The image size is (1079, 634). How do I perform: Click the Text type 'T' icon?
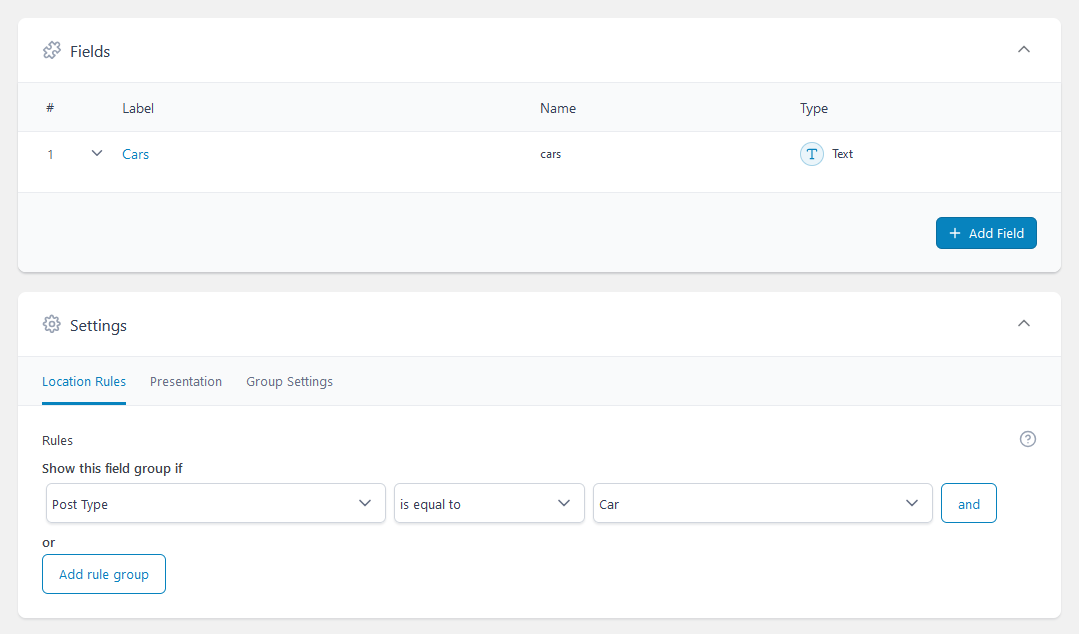pos(812,154)
